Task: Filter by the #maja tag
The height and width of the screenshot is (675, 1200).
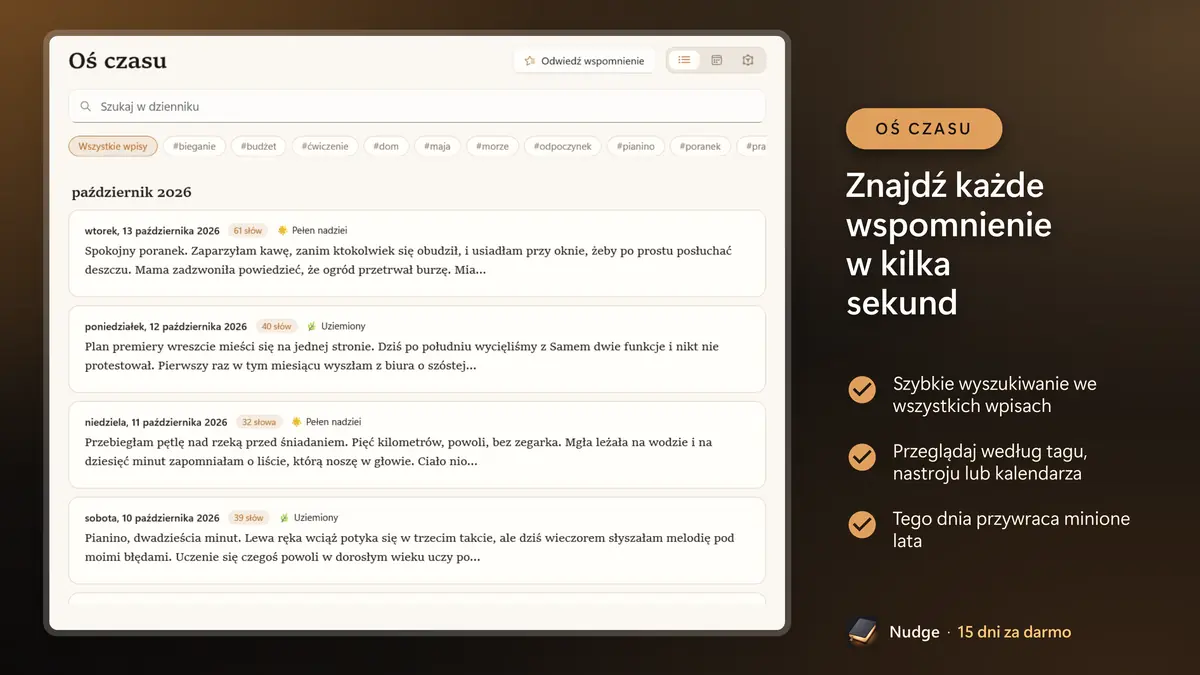Action: point(437,146)
